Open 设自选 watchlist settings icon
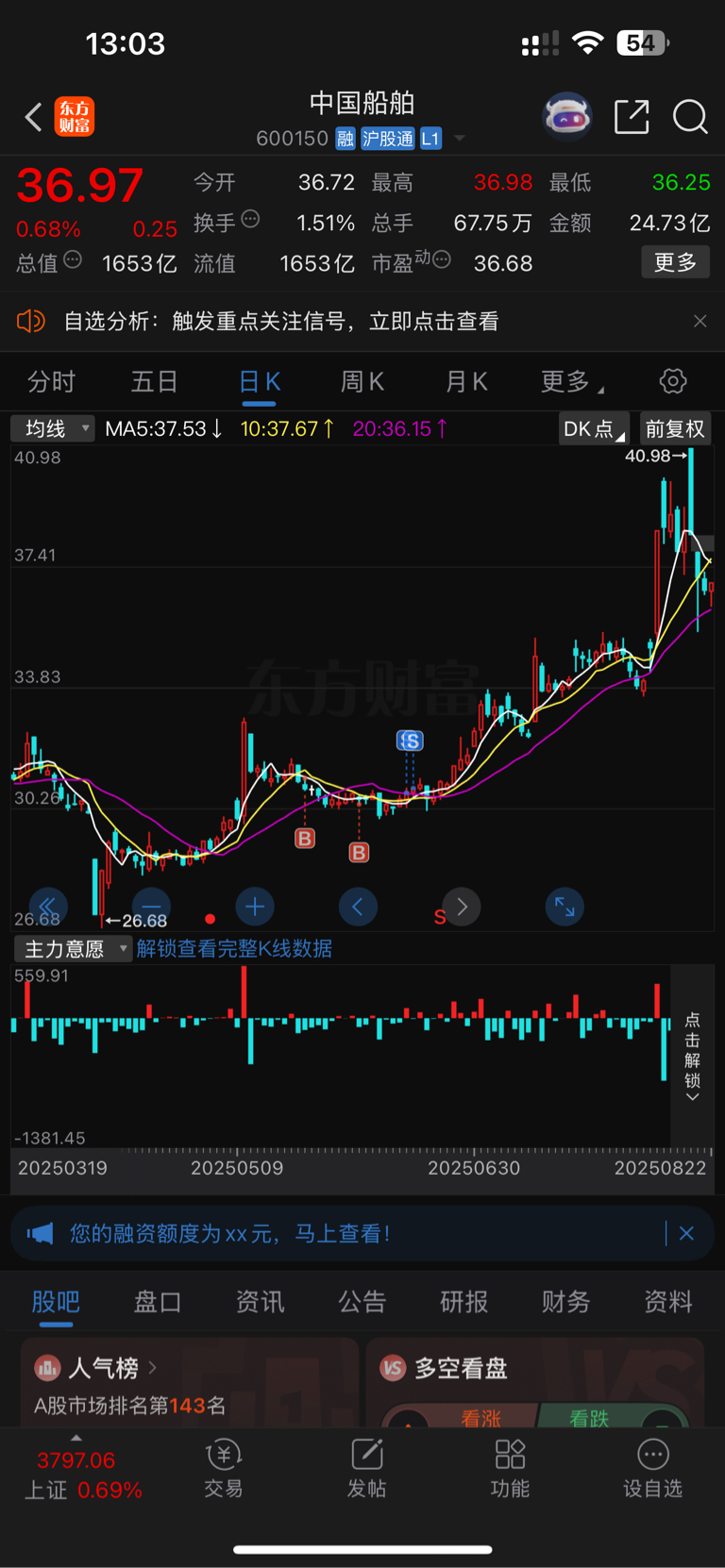 click(x=652, y=1470)
